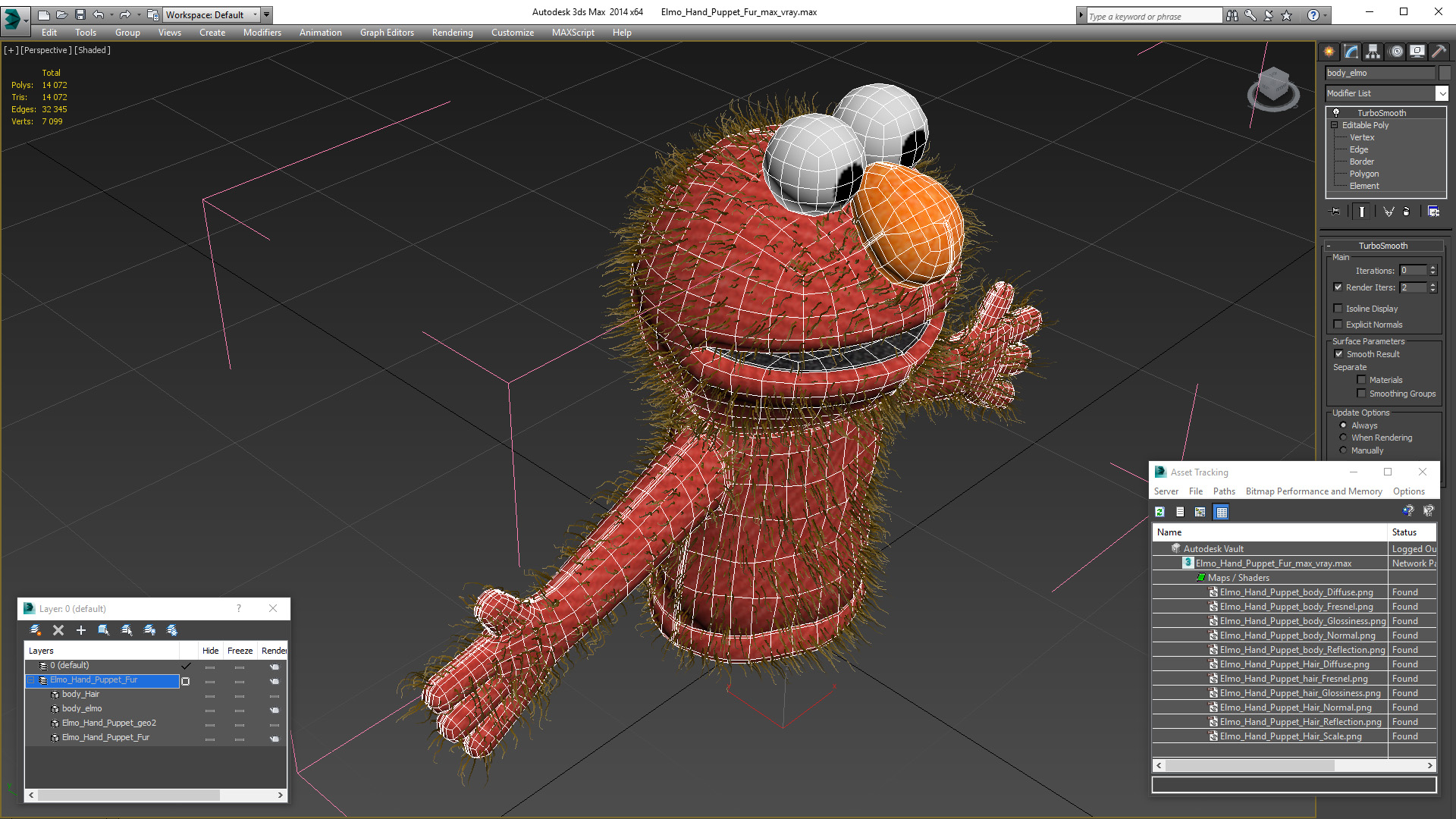1456x819 pixels.
Task: Enable the Isoline Display checkbox
Action: click(x=1338, y=309)
